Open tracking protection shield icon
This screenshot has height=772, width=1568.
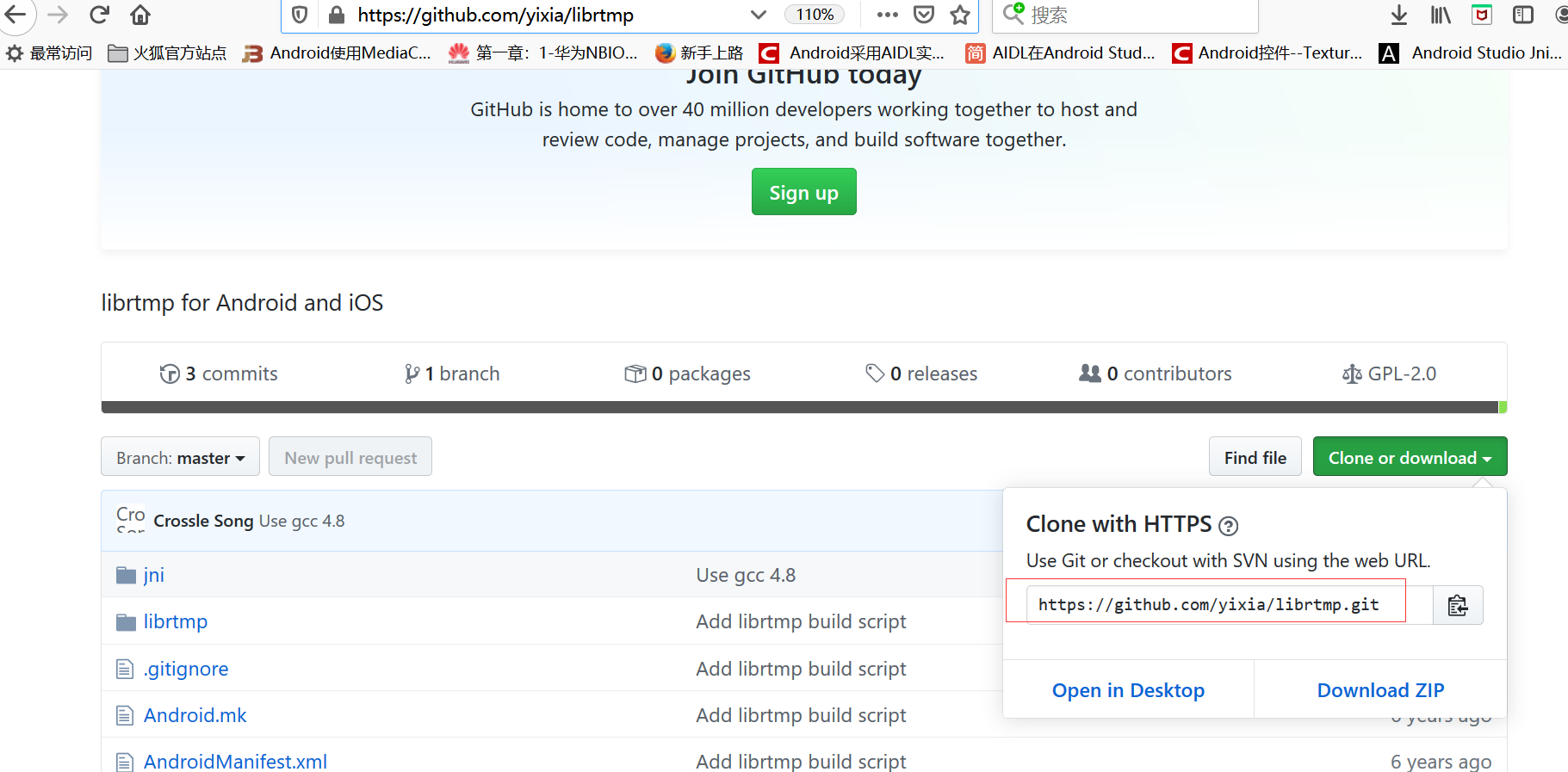pyautogui.click(x=300, y=15)
